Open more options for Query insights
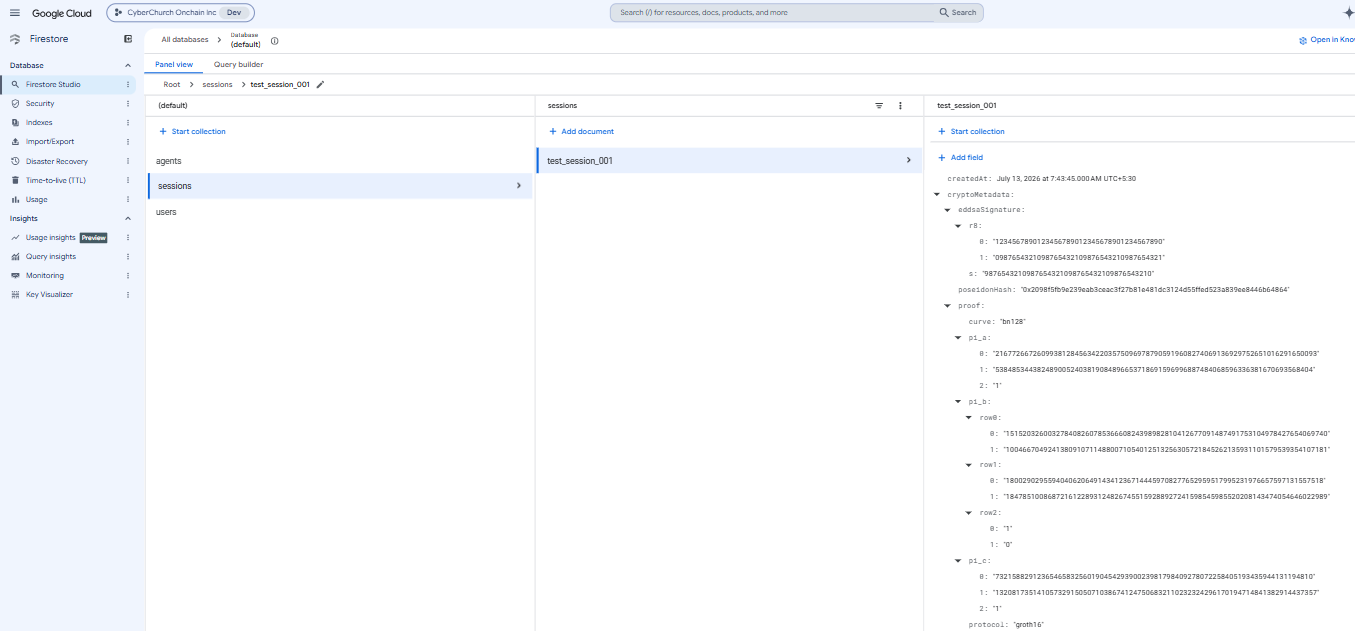The image size is (1355, 631). point(128,256)
